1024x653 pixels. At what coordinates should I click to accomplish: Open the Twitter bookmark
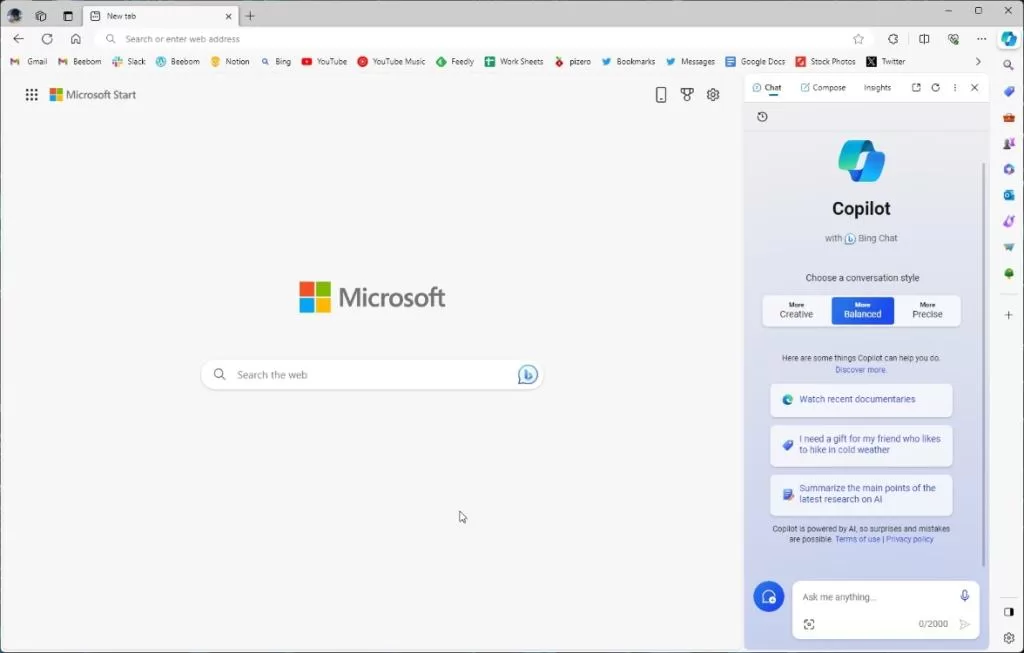pos(886,61)
